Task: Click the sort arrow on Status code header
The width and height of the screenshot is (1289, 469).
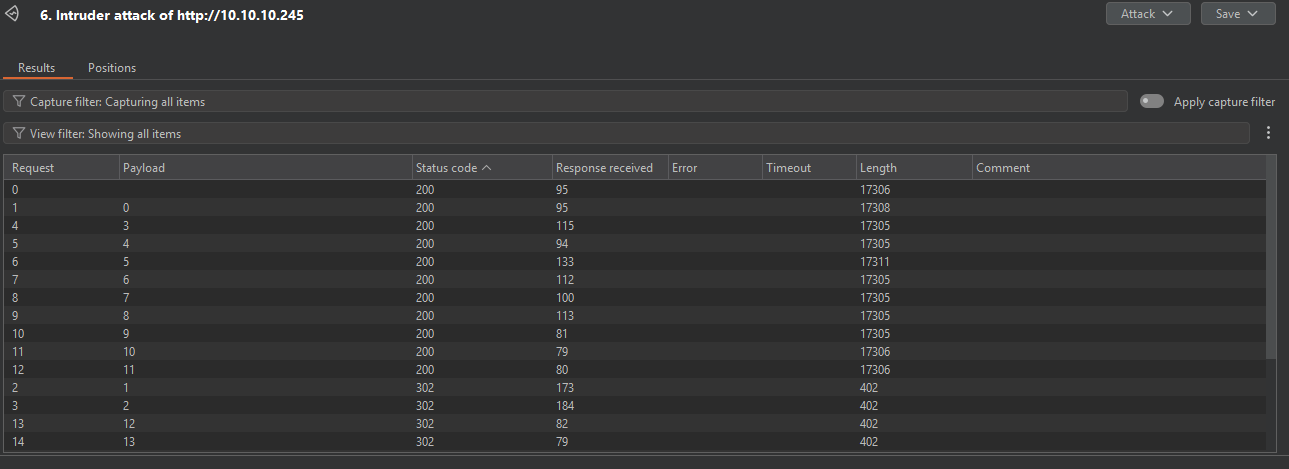Action: point(487,168)
